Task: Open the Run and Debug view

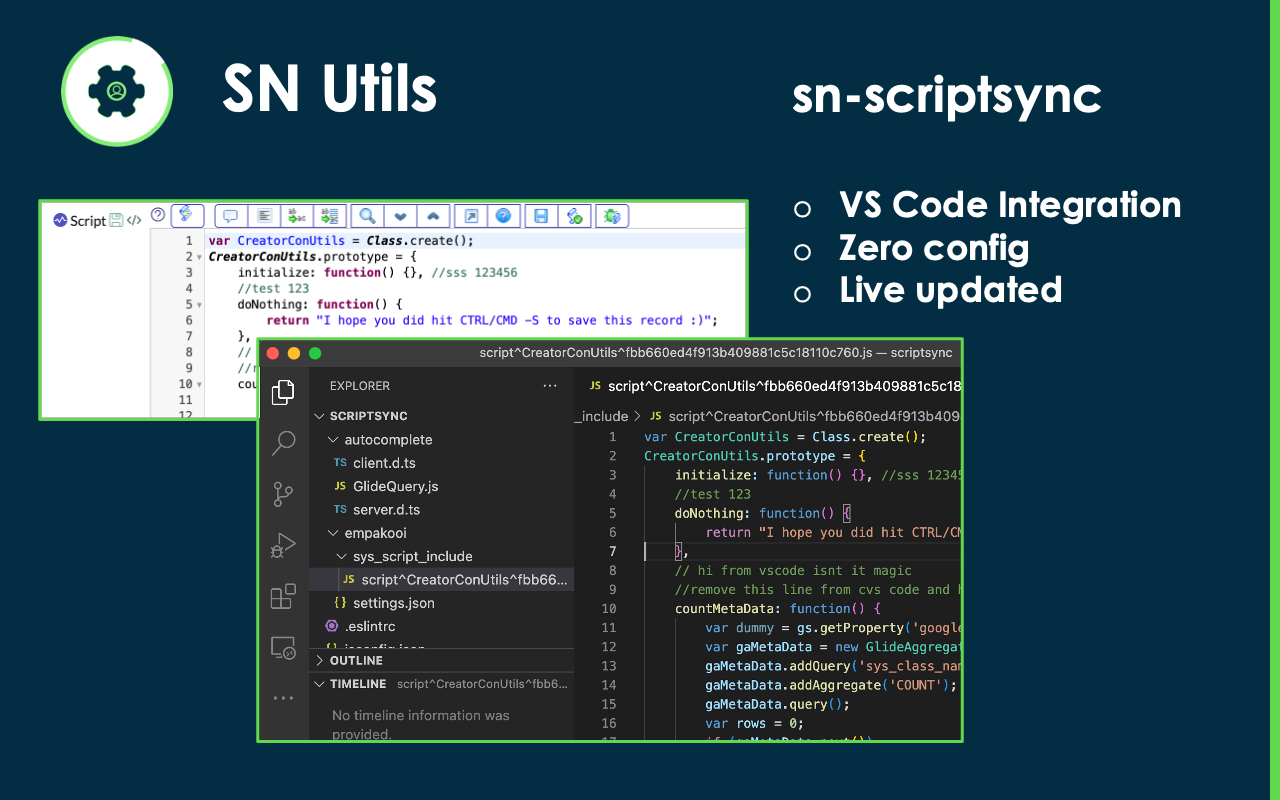Action: 283,545
